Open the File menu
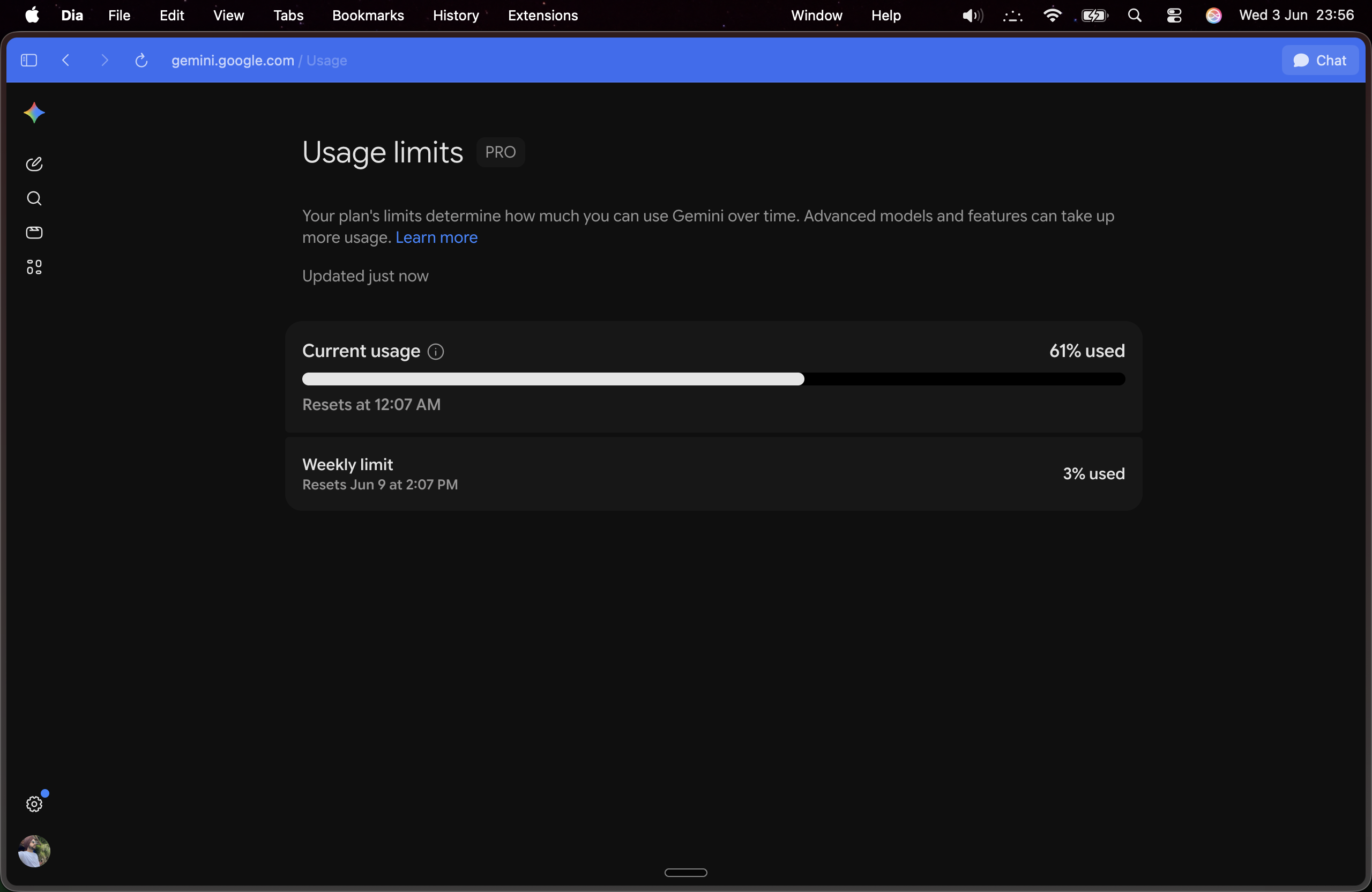 coord(120,15)
